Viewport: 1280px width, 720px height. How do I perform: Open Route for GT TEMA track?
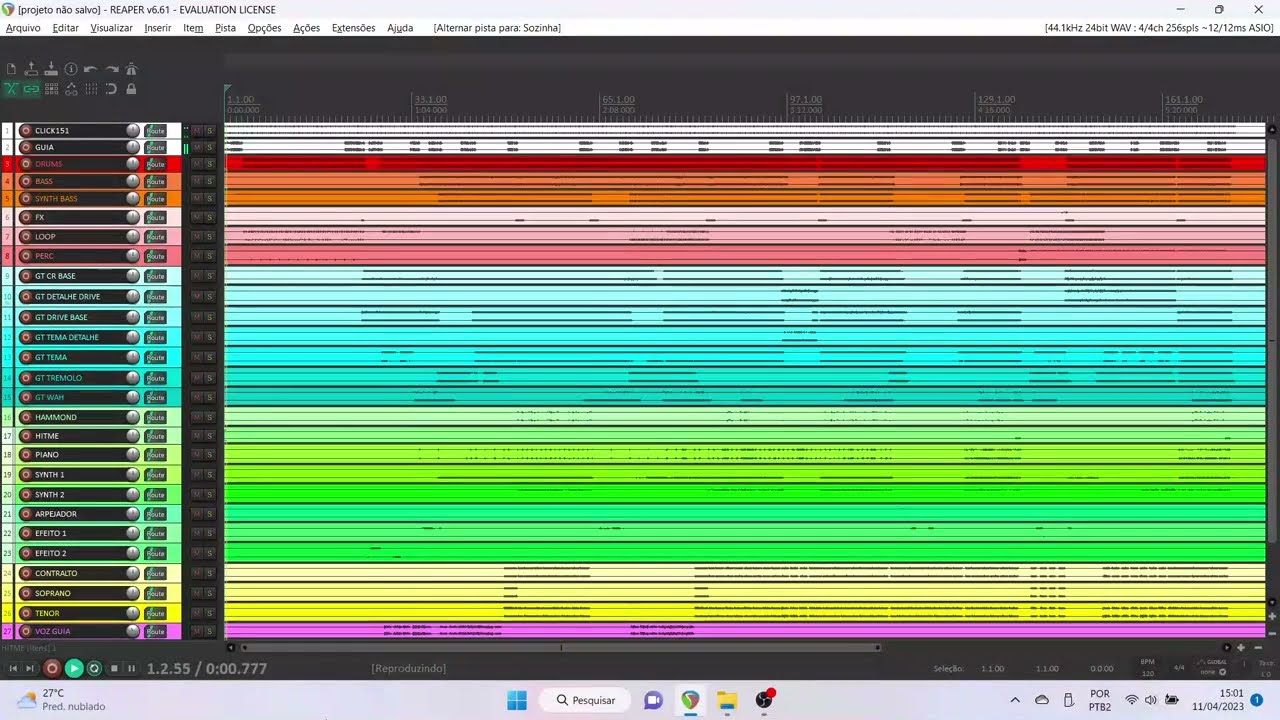(155, 357)
